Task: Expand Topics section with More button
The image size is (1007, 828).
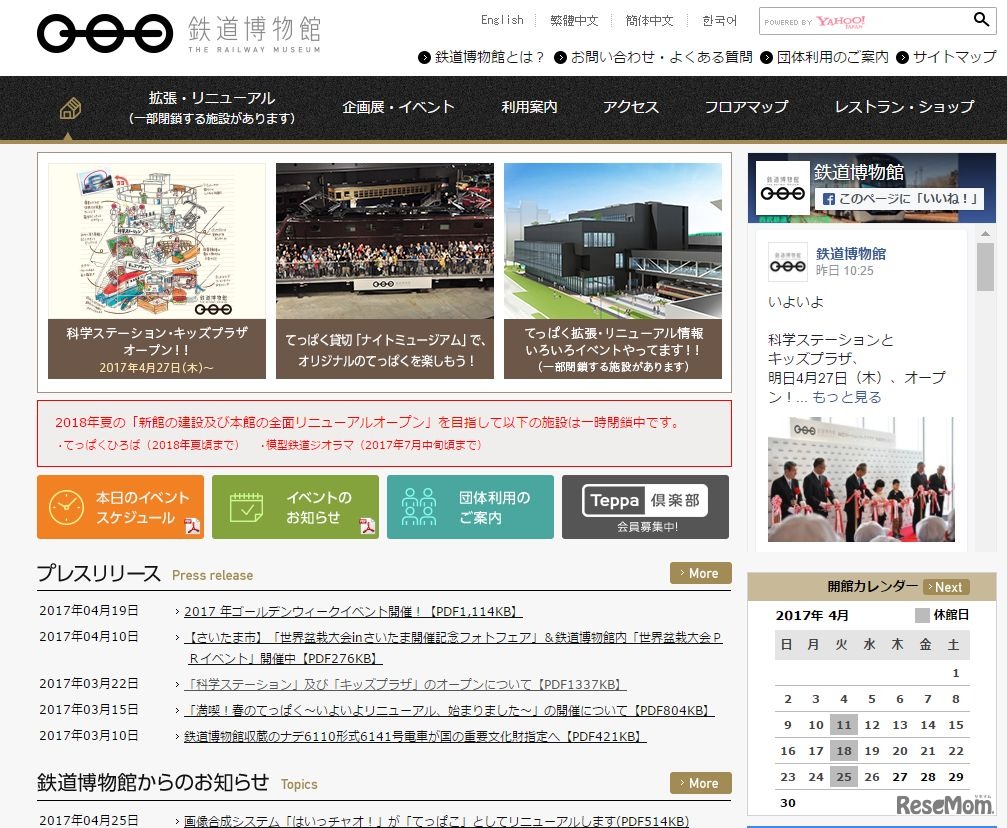Action: coord(700,783)
